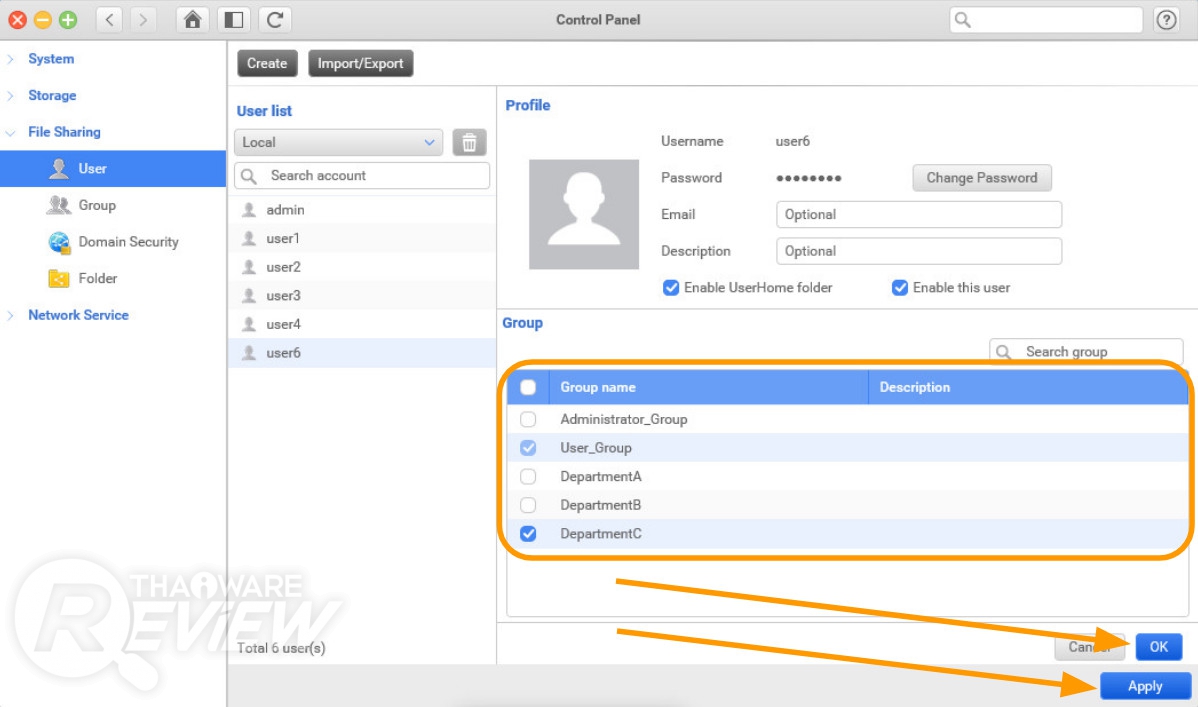The width and height of the screenshot is (1198, 707).
Task: Click the Apply button
Action: click(1145, 686)
